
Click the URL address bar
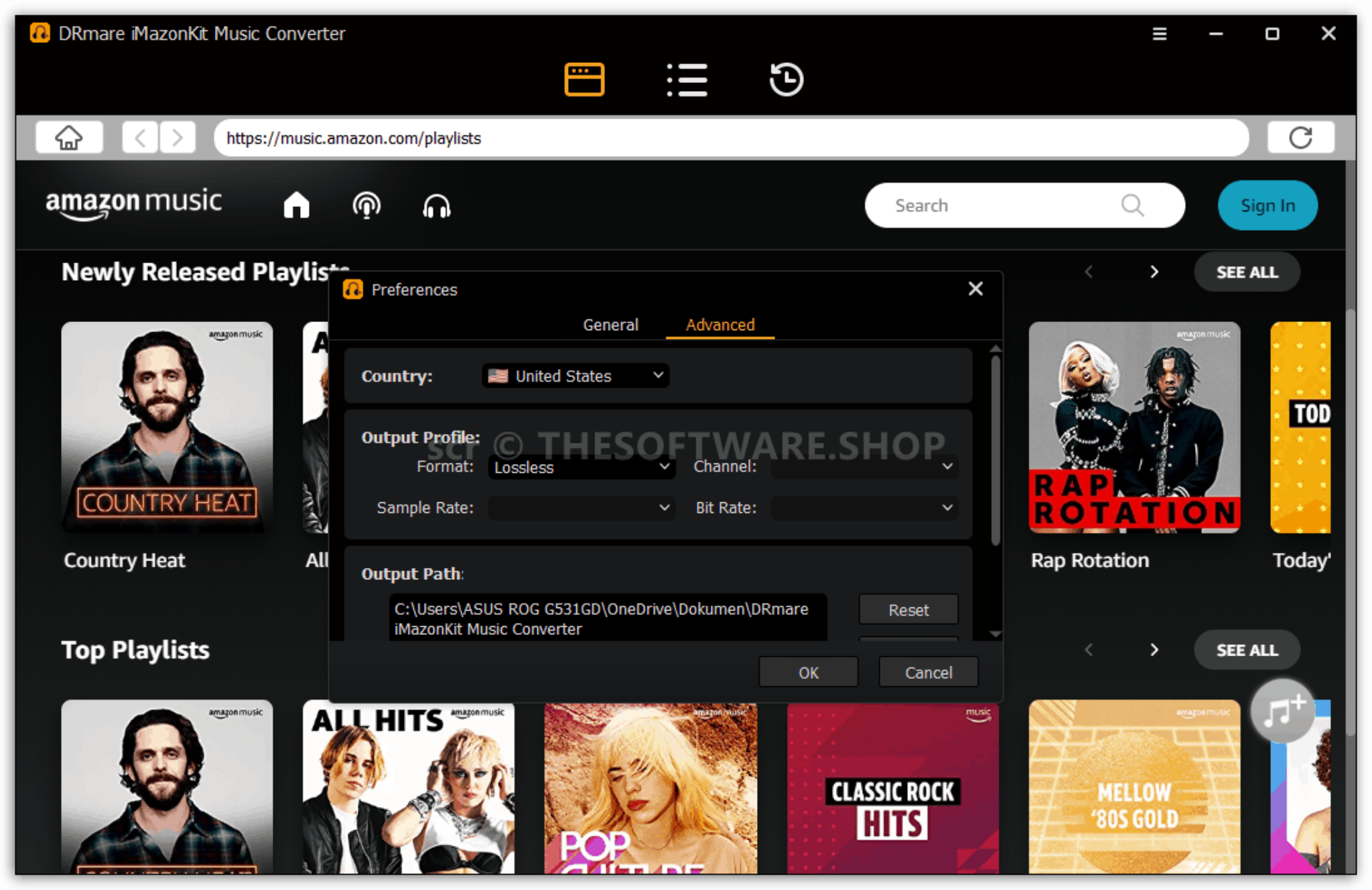pos(731,138)
